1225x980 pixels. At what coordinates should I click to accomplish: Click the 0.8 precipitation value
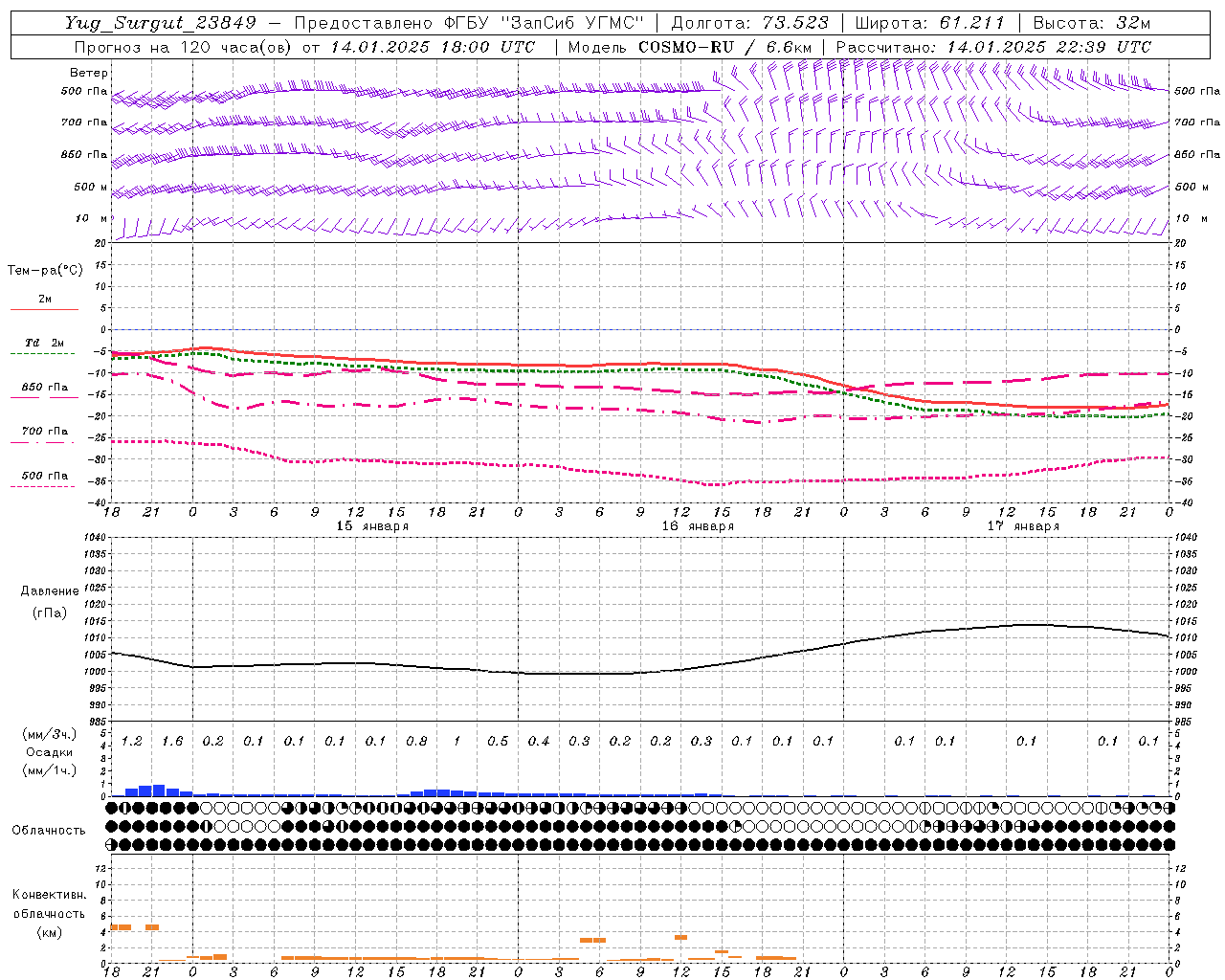click(416, 742)
